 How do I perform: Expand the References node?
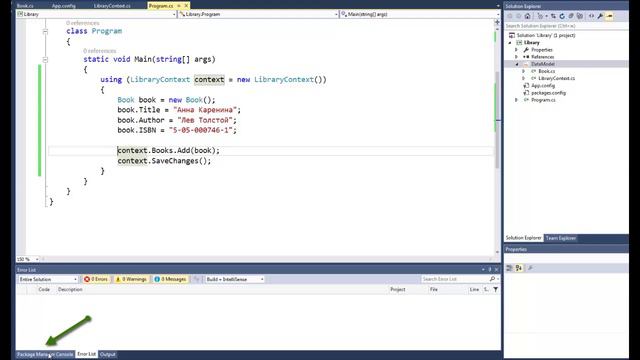pyautogui.click(x=516, y=57)
